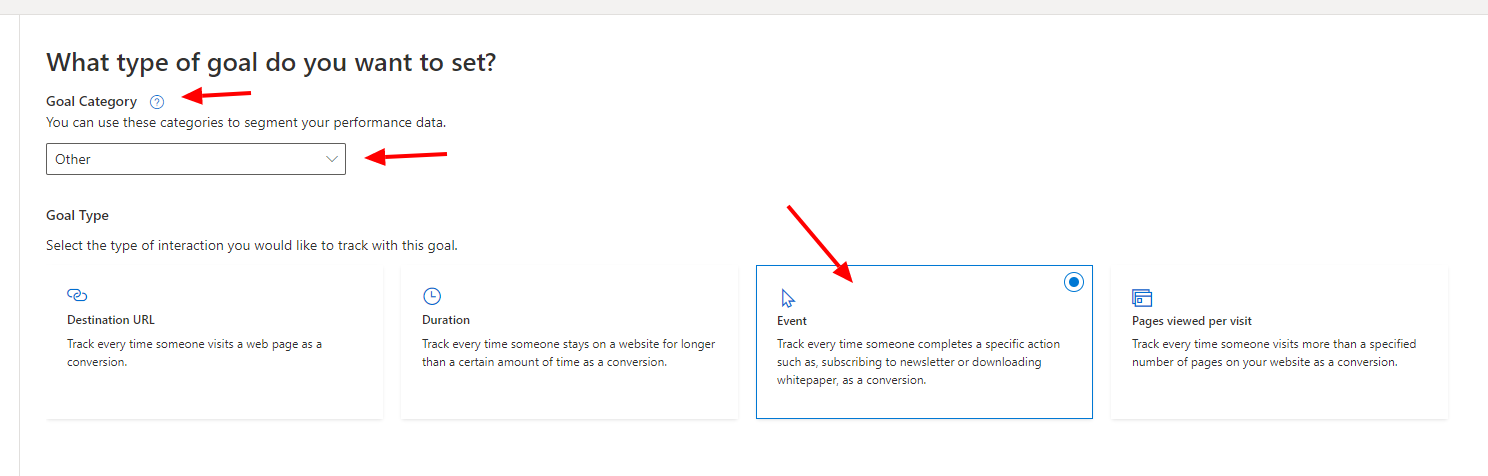Click the 'Destination URL' title text

[111, 320]
